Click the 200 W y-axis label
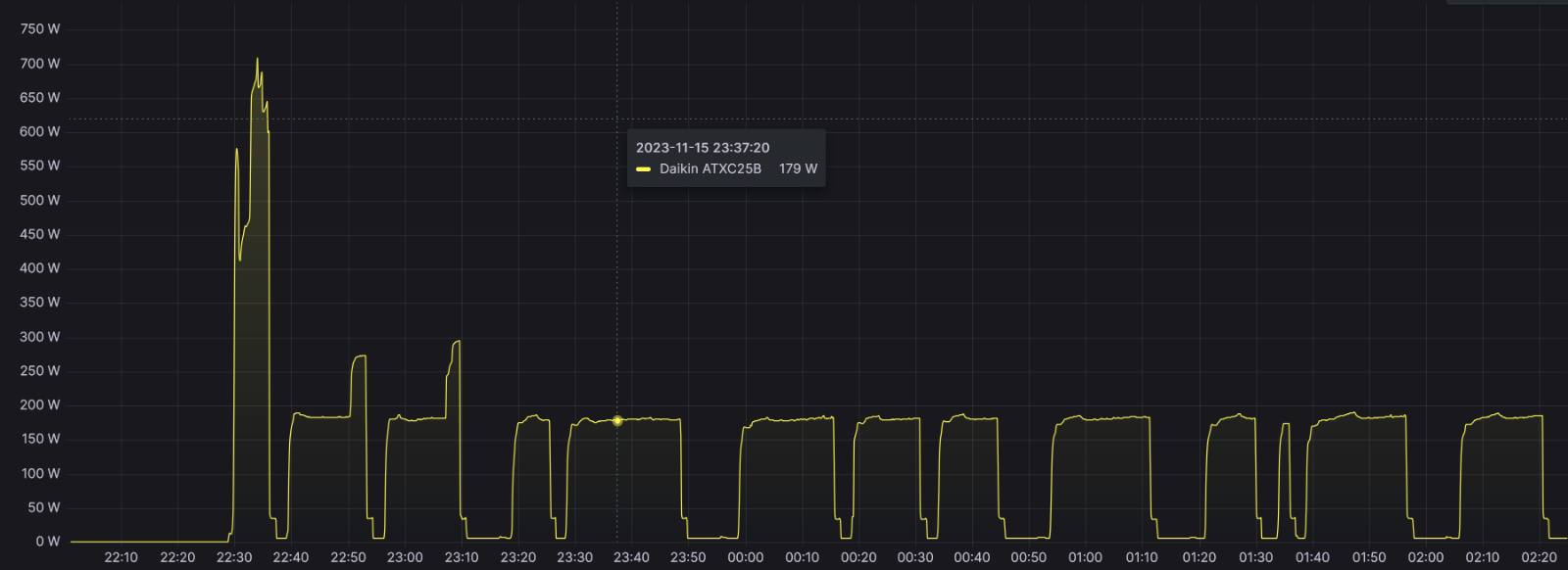Image resolution: width=1568 pixels, height=570 pixels. (x=40, y=404)
